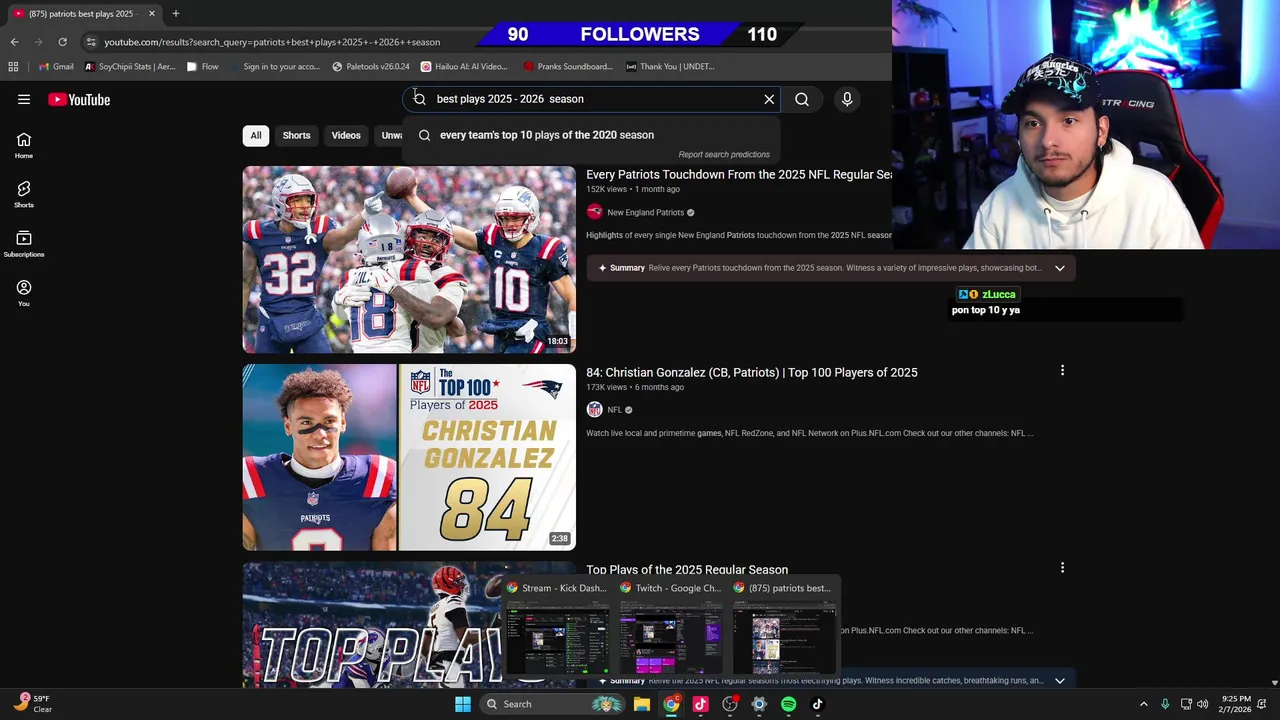Open Subscriptions in the sidebar
This screenshot has width=1280, height=720.
tap(24, 244)
